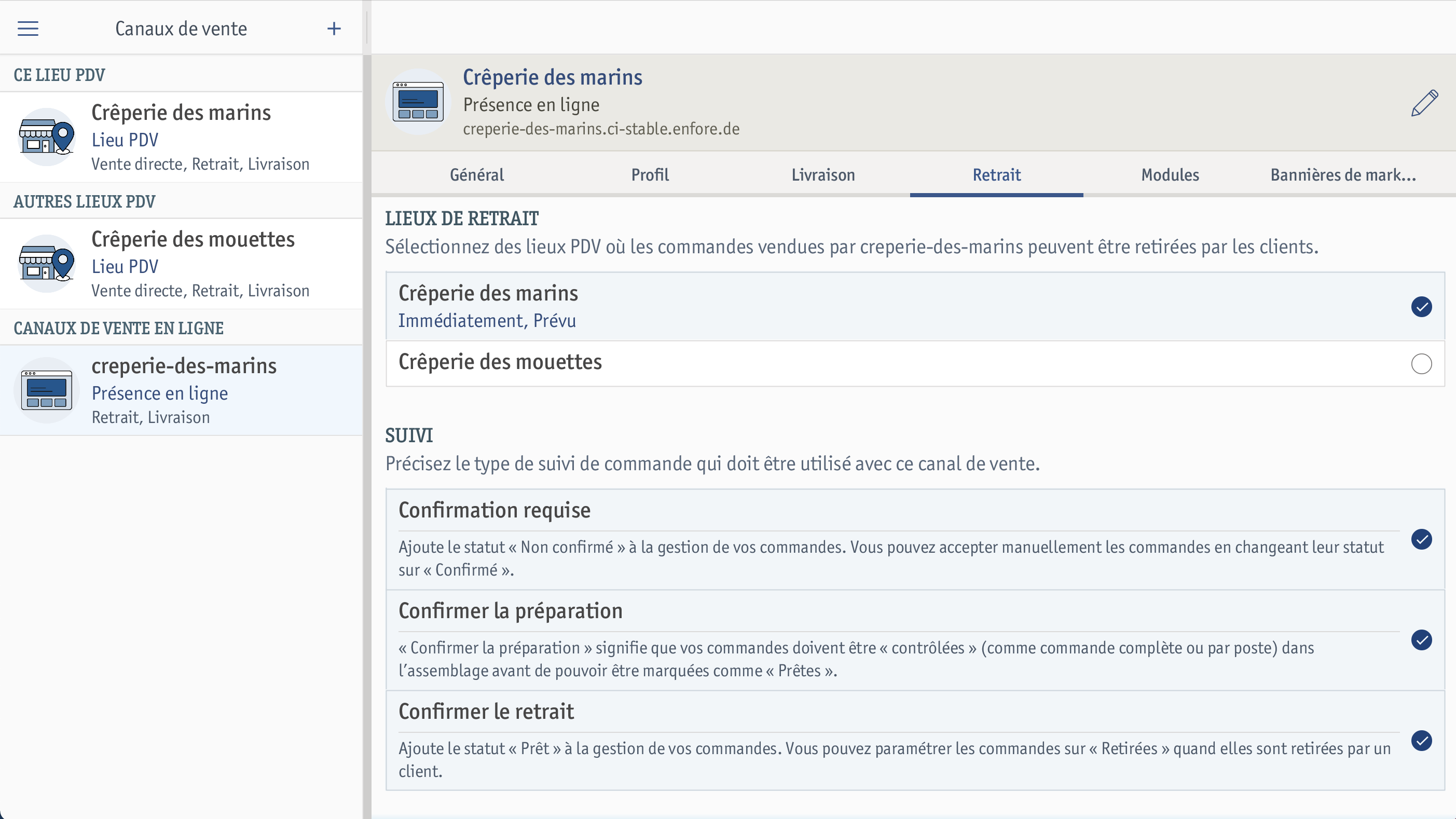Image resolution: width=1456 pixels, height=819 pixels.
Task: Go to the Livraison tab
Action: click(x=823, y=175)
